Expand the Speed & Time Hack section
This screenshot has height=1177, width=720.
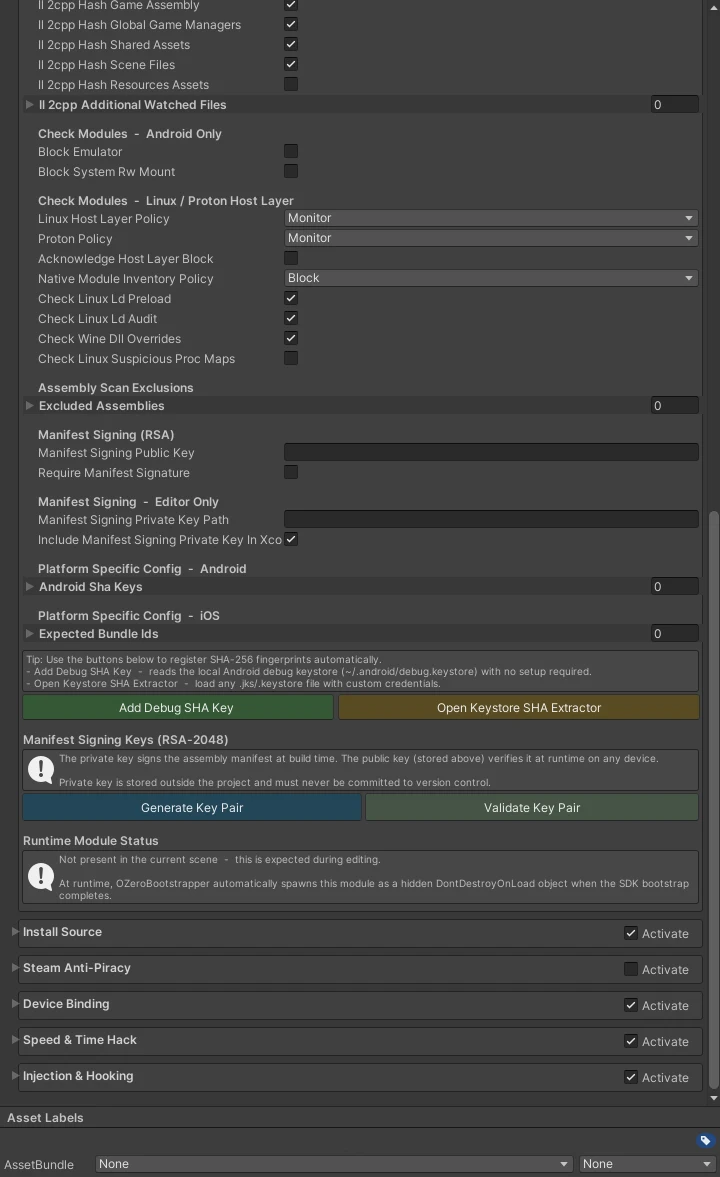[x=15, y=1040]
